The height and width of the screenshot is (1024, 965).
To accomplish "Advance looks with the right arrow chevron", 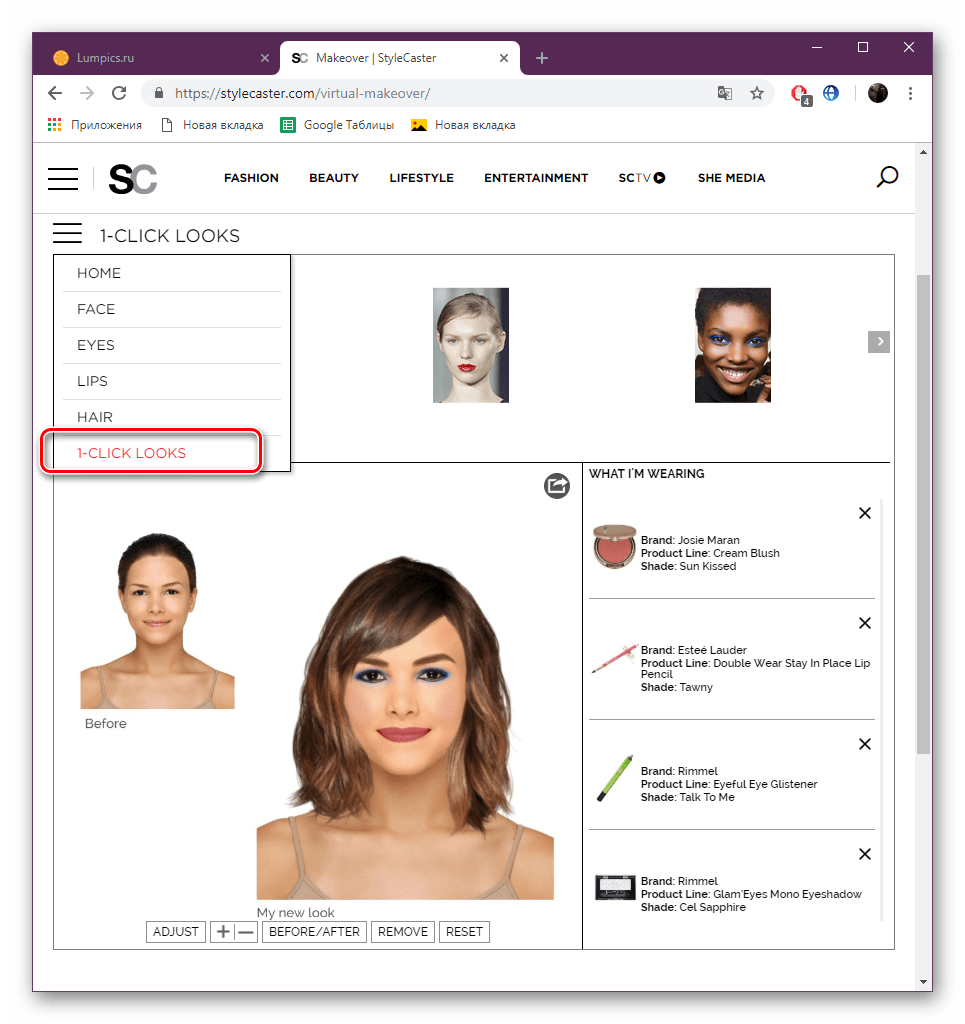I will (x=878, y=341).
